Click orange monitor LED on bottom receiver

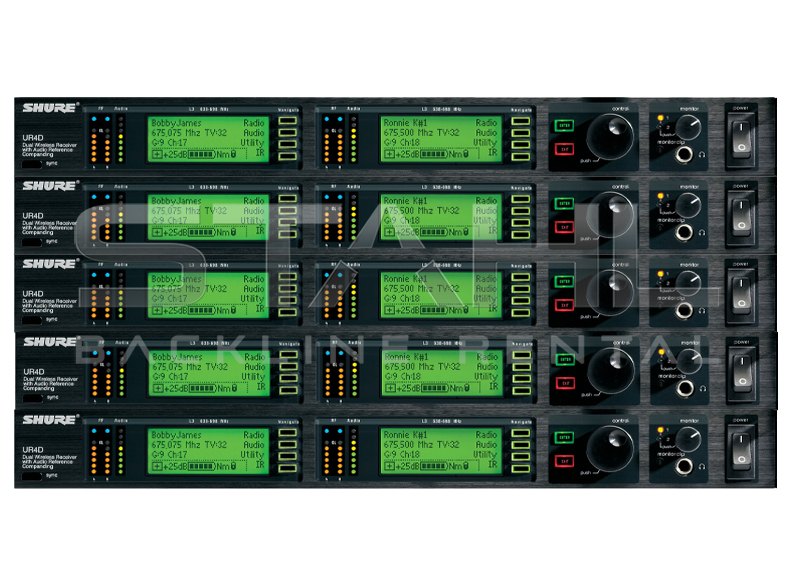[660, 430]
